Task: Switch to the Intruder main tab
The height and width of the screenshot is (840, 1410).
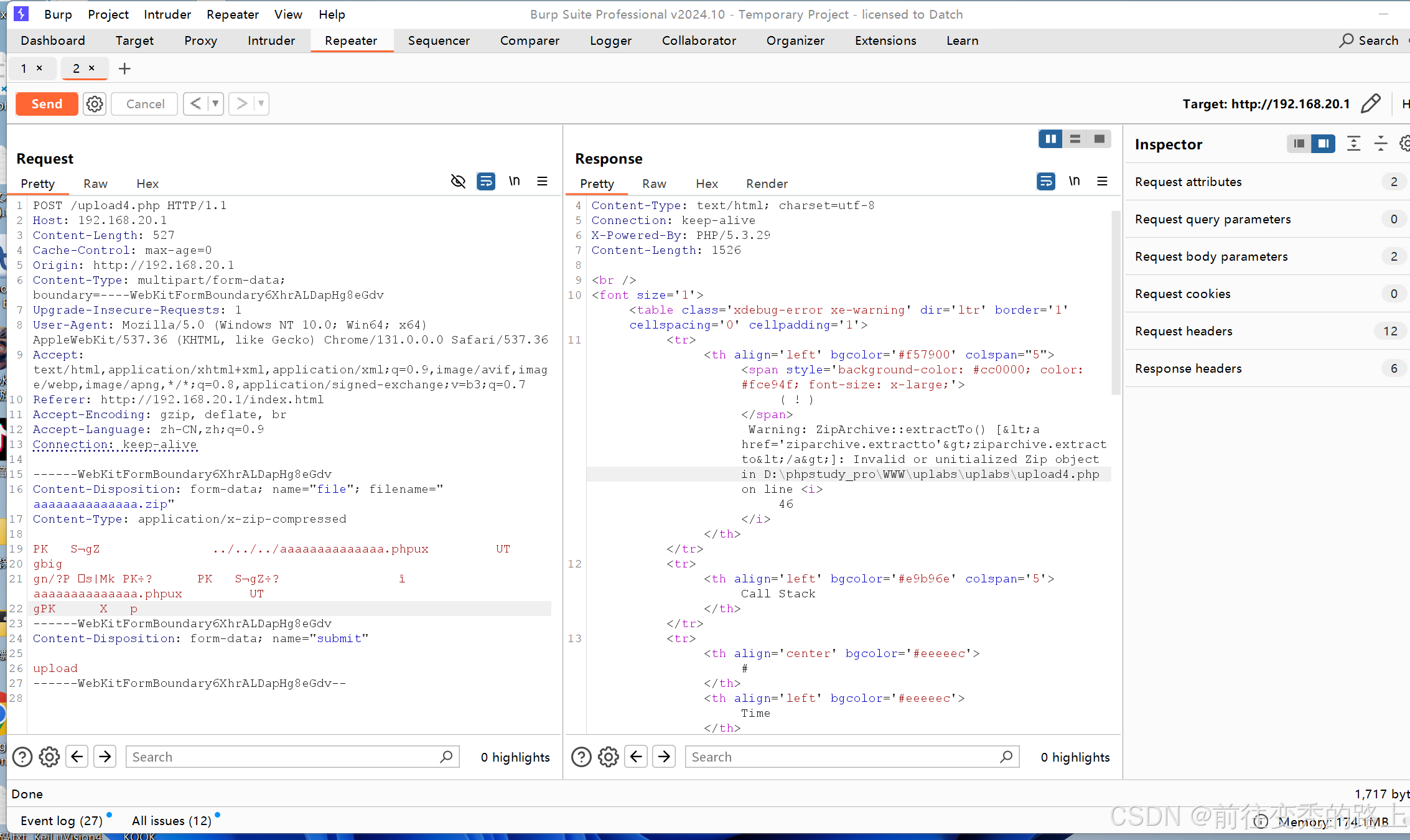Action: (x=271, y=40)
